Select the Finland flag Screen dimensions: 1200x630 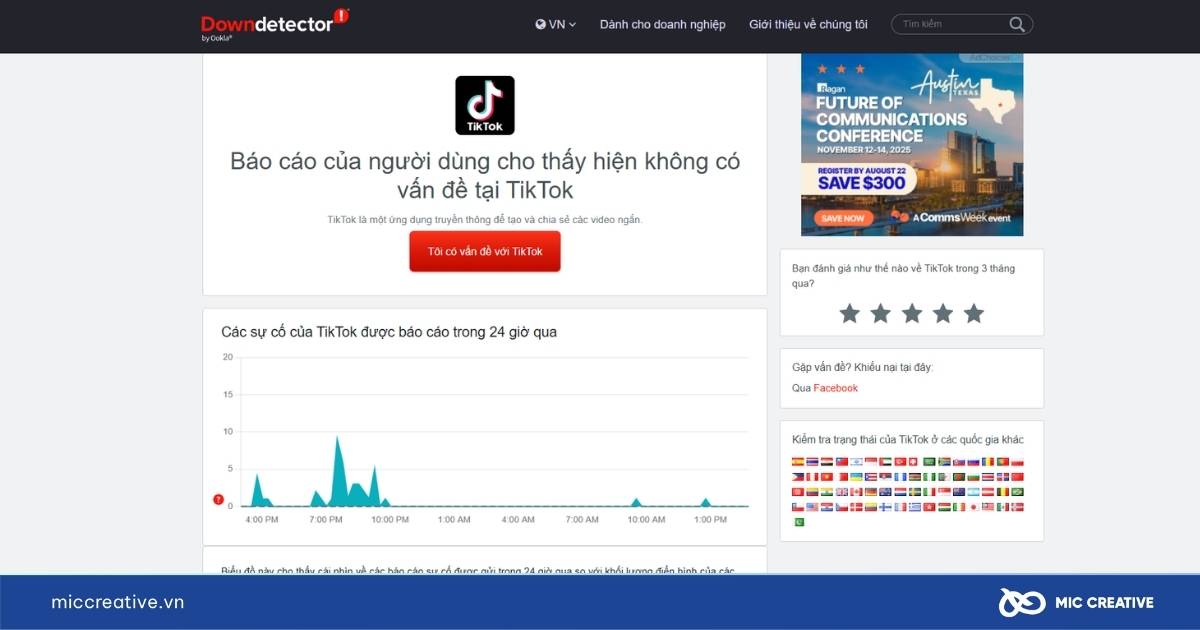click(885, 507)
